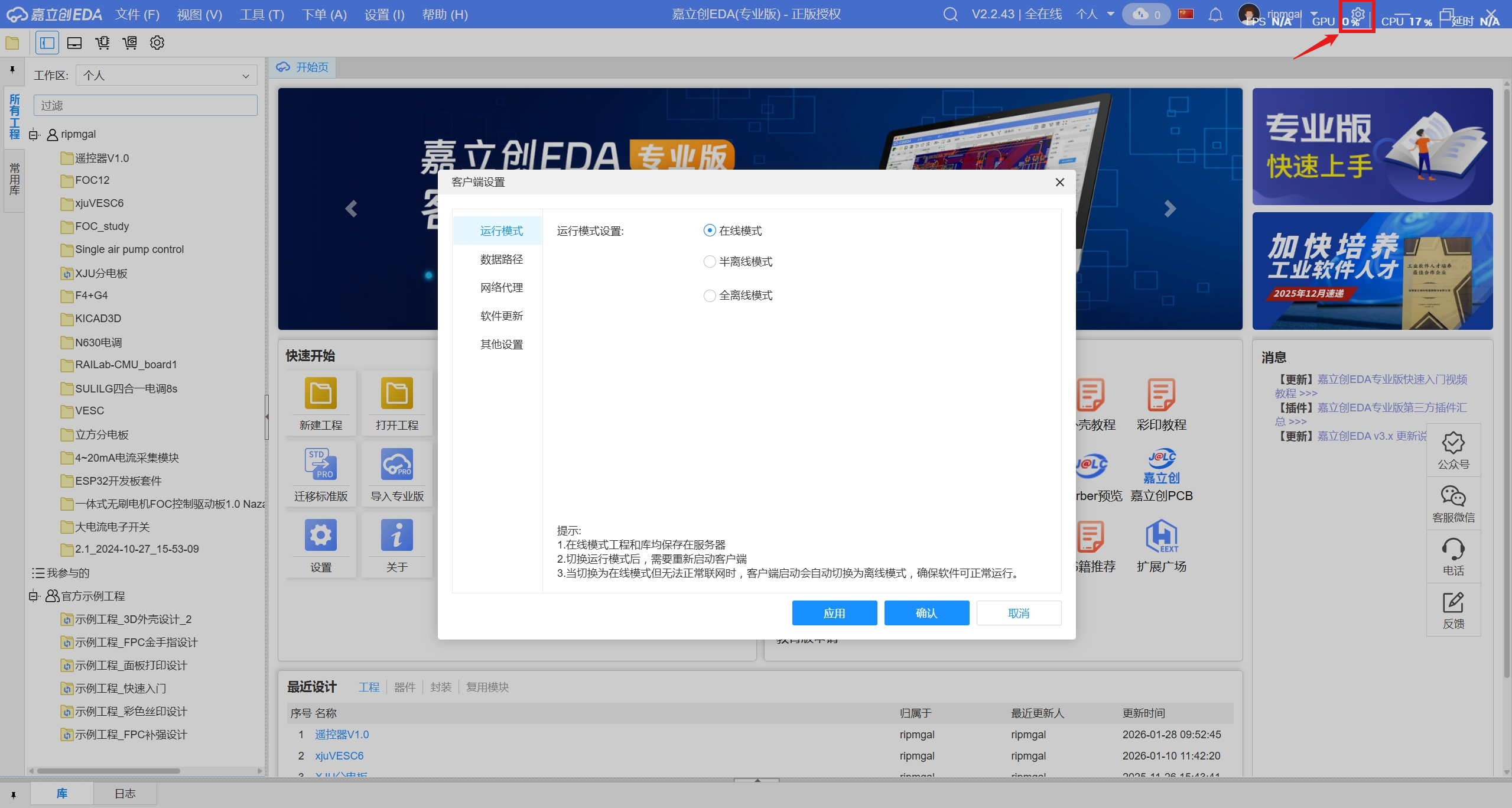Click the 迁移标准版 migration icon
1512x808 pixels.
pos(320,465)
